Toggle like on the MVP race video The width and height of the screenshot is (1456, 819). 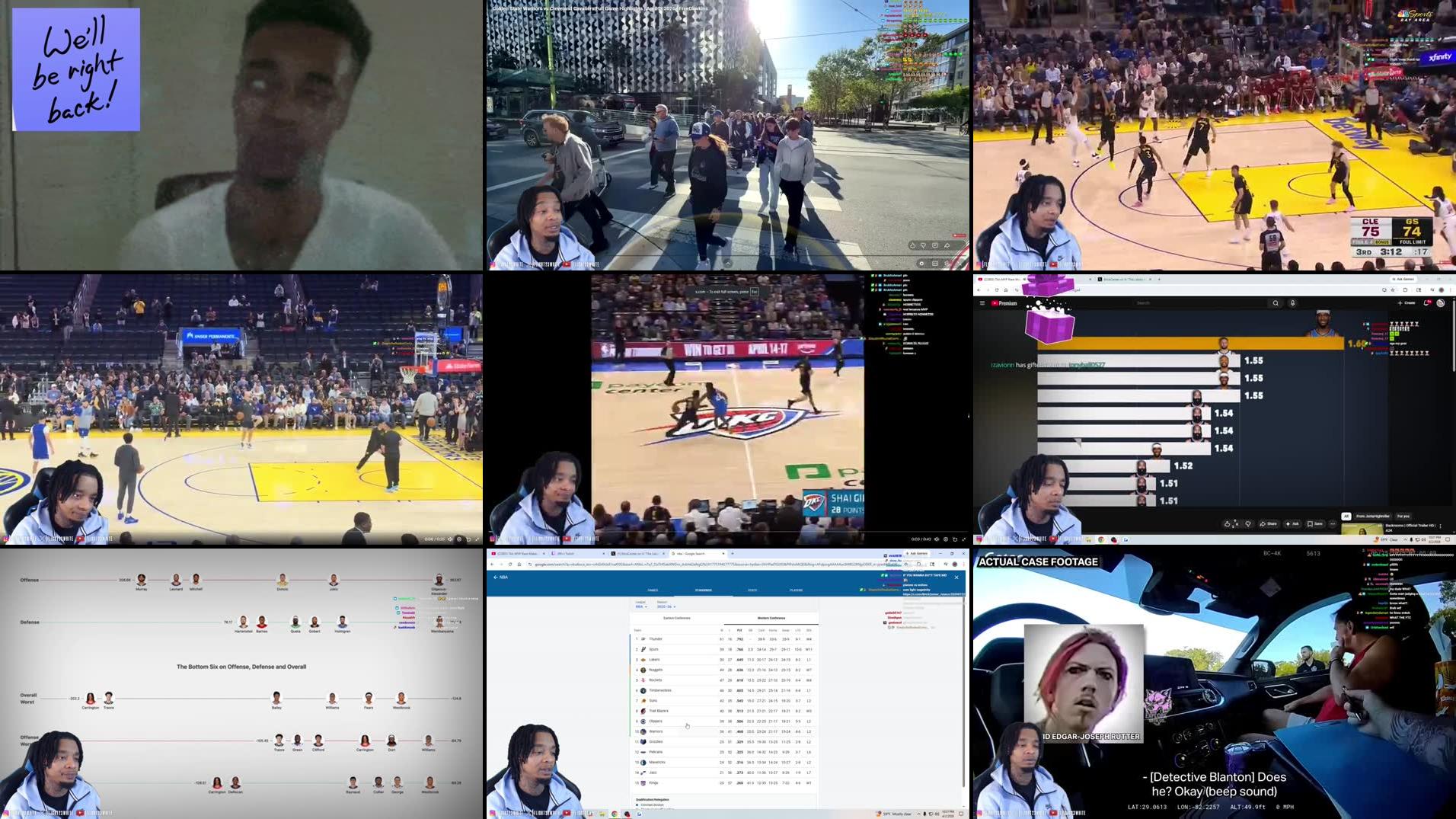click(x=1228, y=523)
